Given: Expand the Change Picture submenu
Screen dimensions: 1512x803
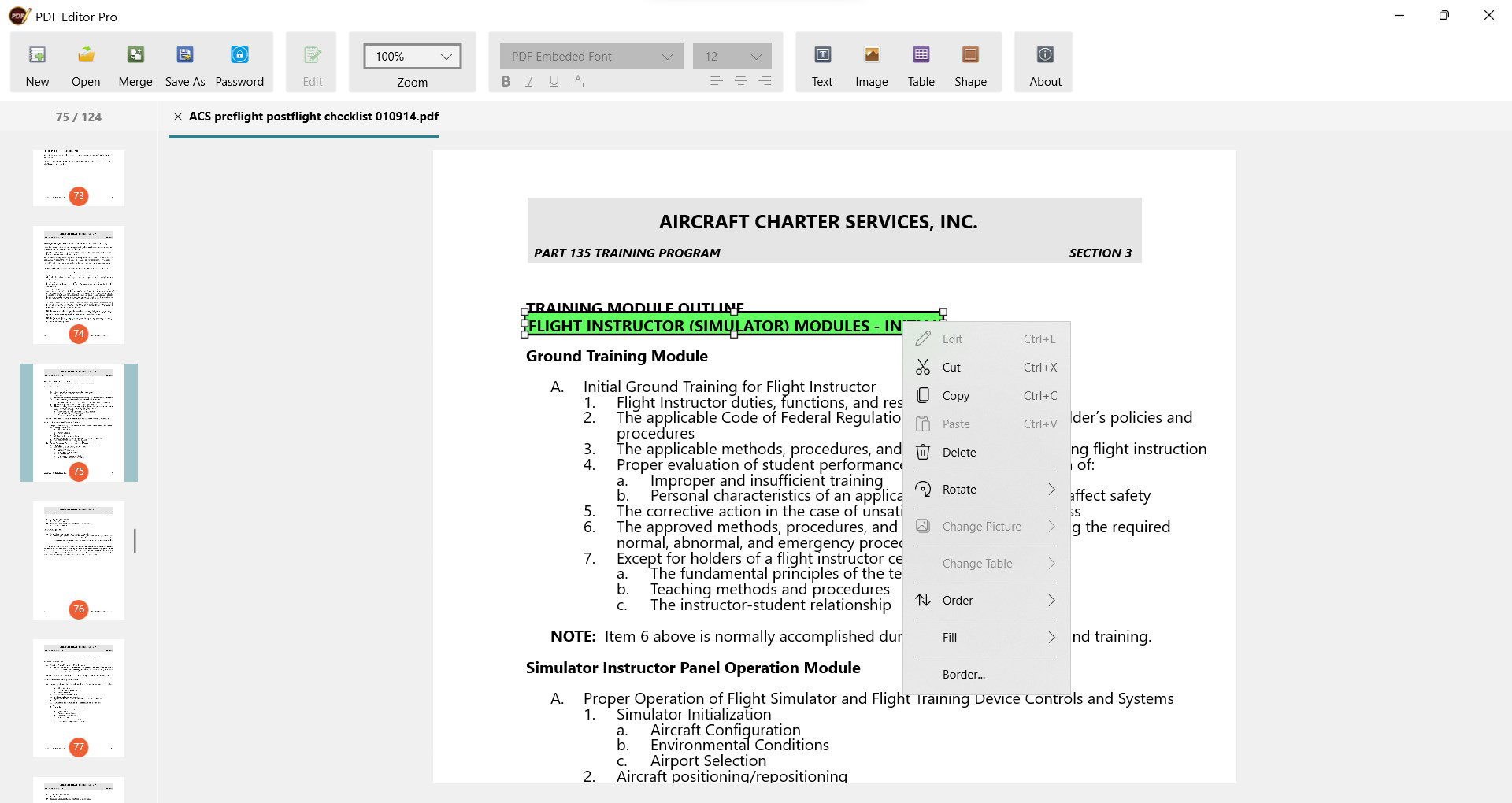Looking at the screenshot, I should click(x=986, y=527).
